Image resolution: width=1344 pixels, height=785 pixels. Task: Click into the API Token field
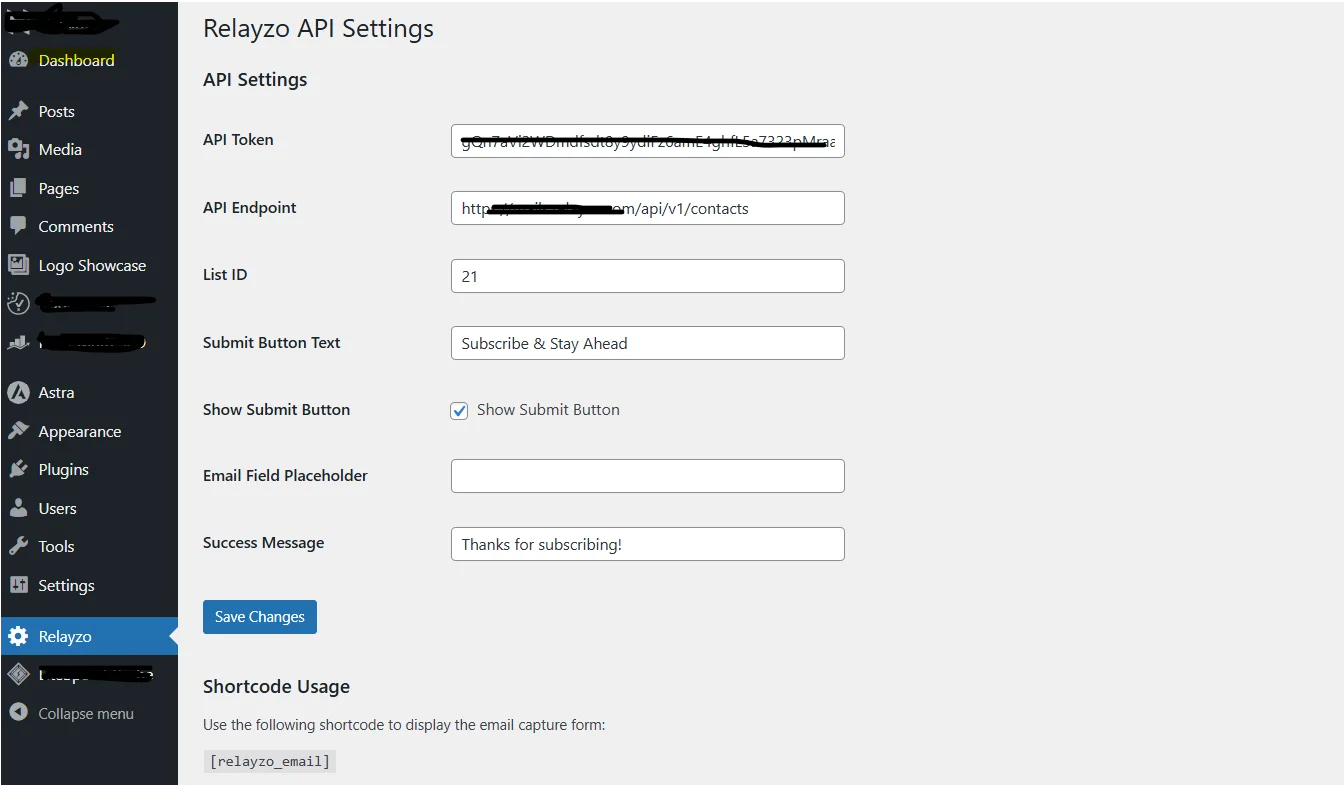pyautogui.click(x=647, y=141)
